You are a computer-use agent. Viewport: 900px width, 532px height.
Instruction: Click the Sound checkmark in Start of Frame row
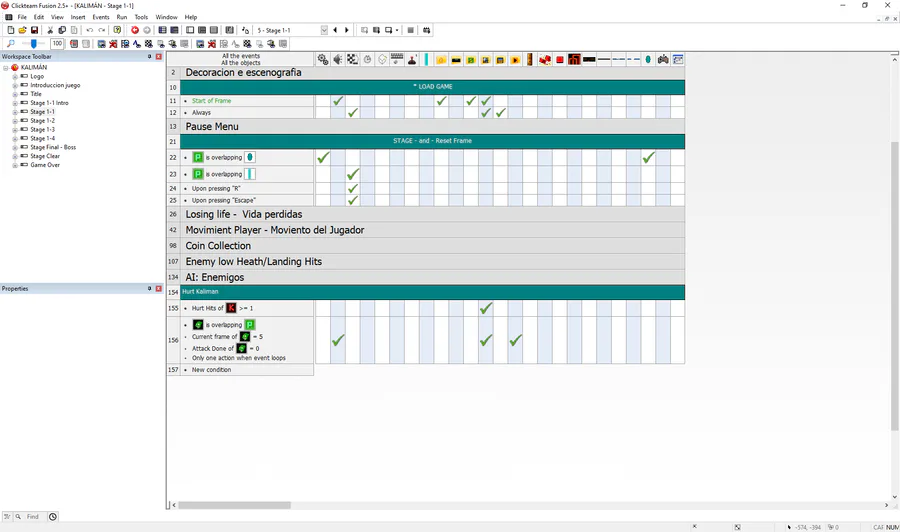click(338, 100)
